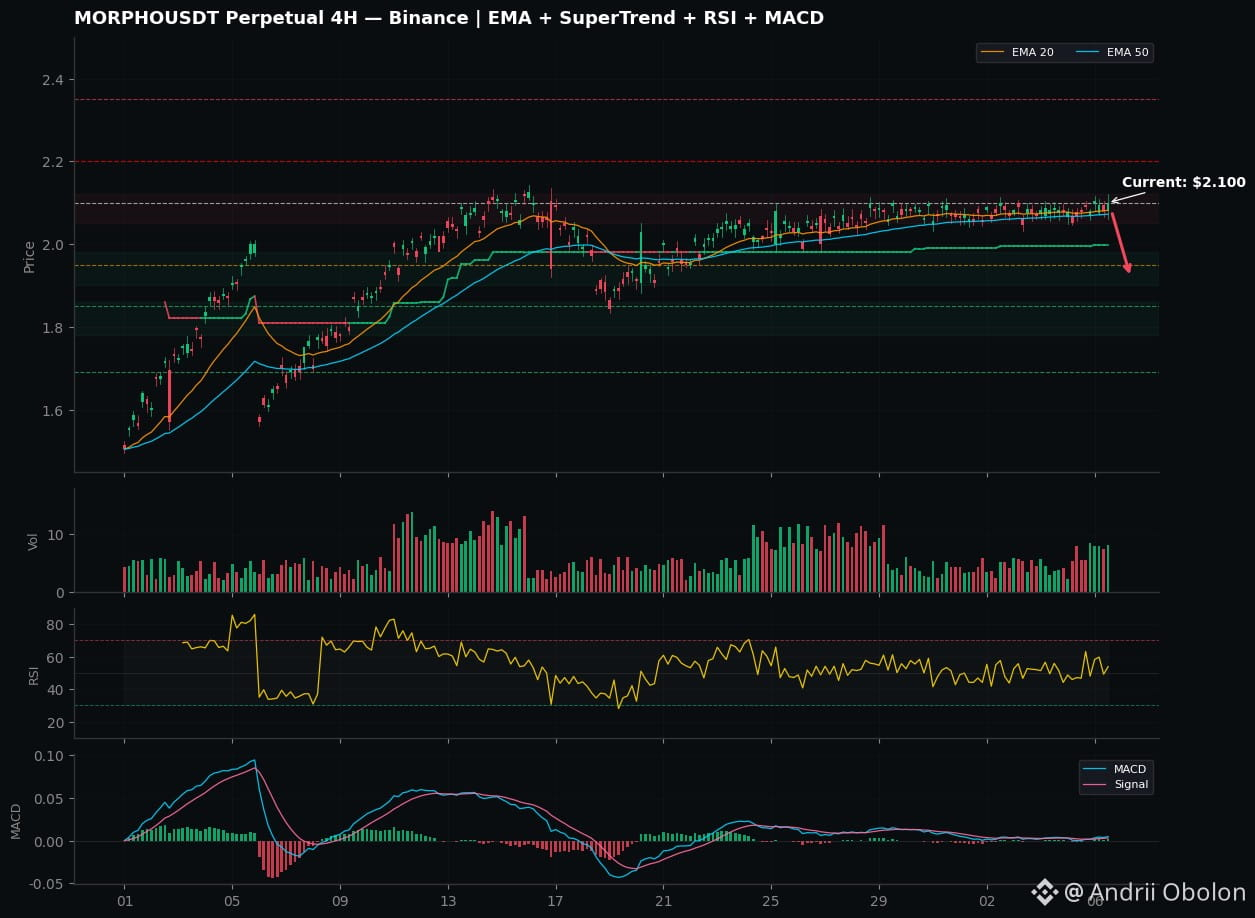Click the 60 tick on the RSI axis
This screenshot has width=1255, height=918.
pos(56,657)
